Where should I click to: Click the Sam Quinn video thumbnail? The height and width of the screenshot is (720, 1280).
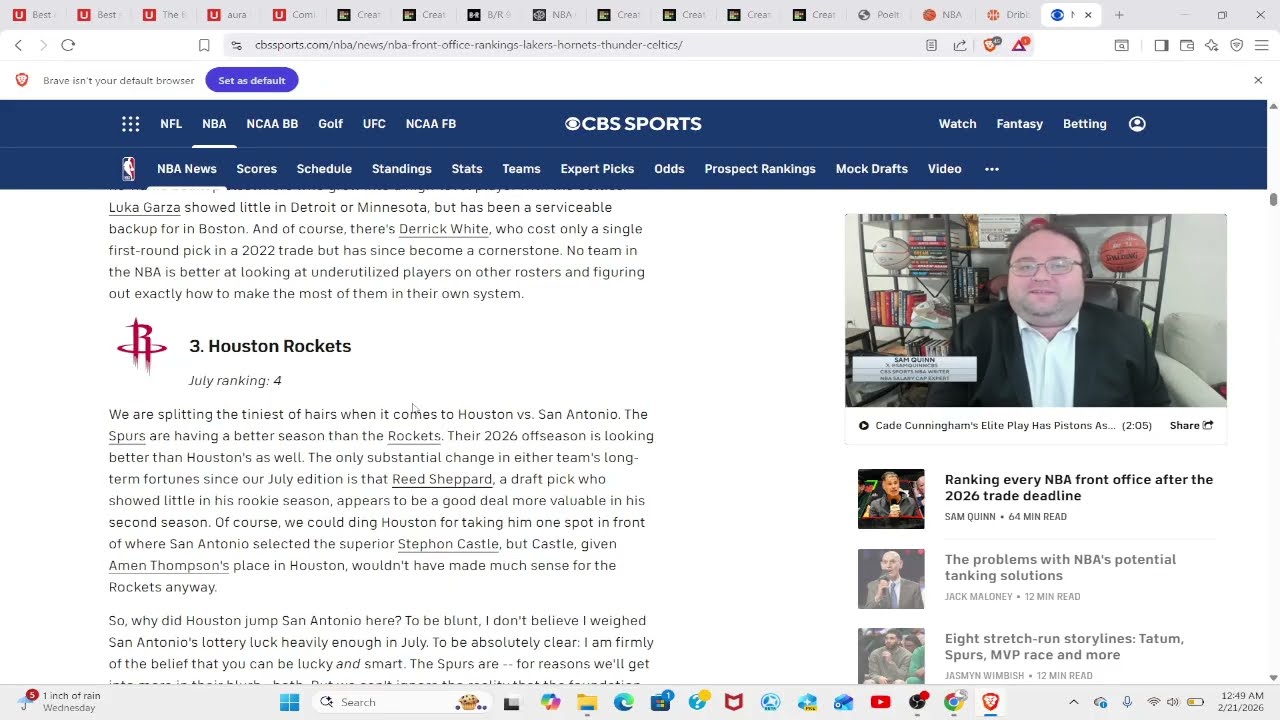coord(1035,310)
